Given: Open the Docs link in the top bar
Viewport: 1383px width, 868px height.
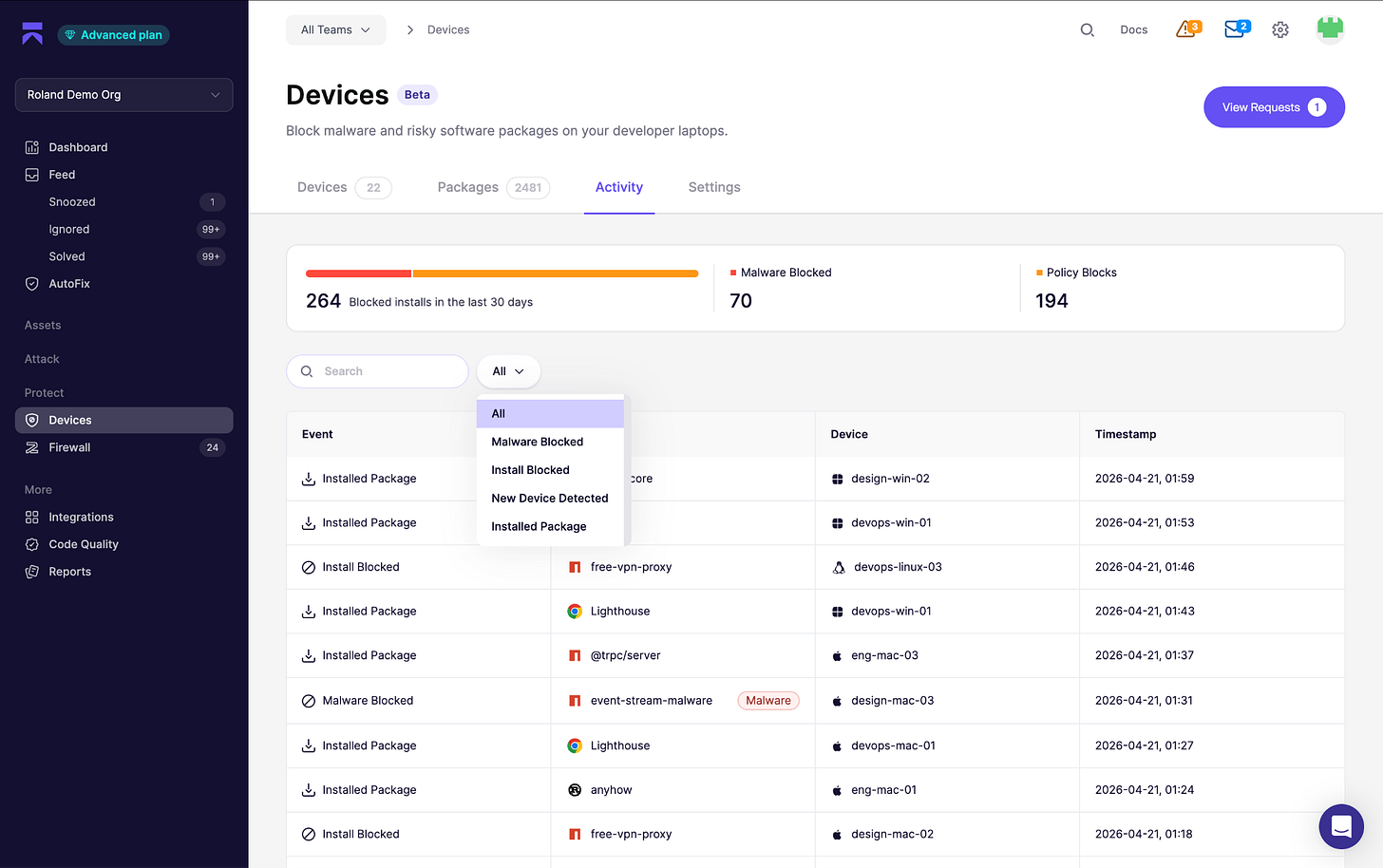Looking at the screenshot, I should tap(1133, 29).
